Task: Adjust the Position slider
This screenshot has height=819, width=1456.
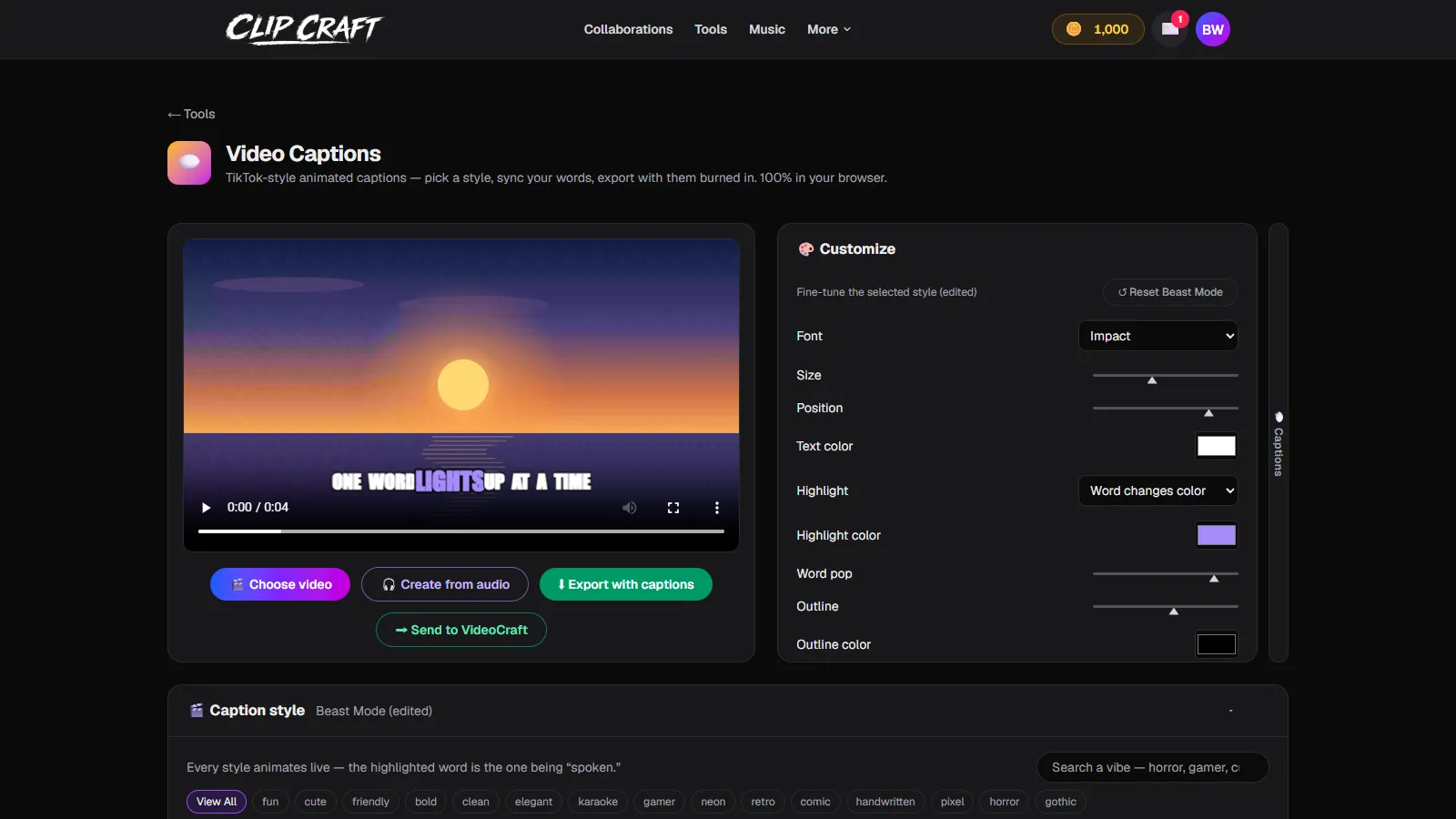Action: pos(1166,408)
